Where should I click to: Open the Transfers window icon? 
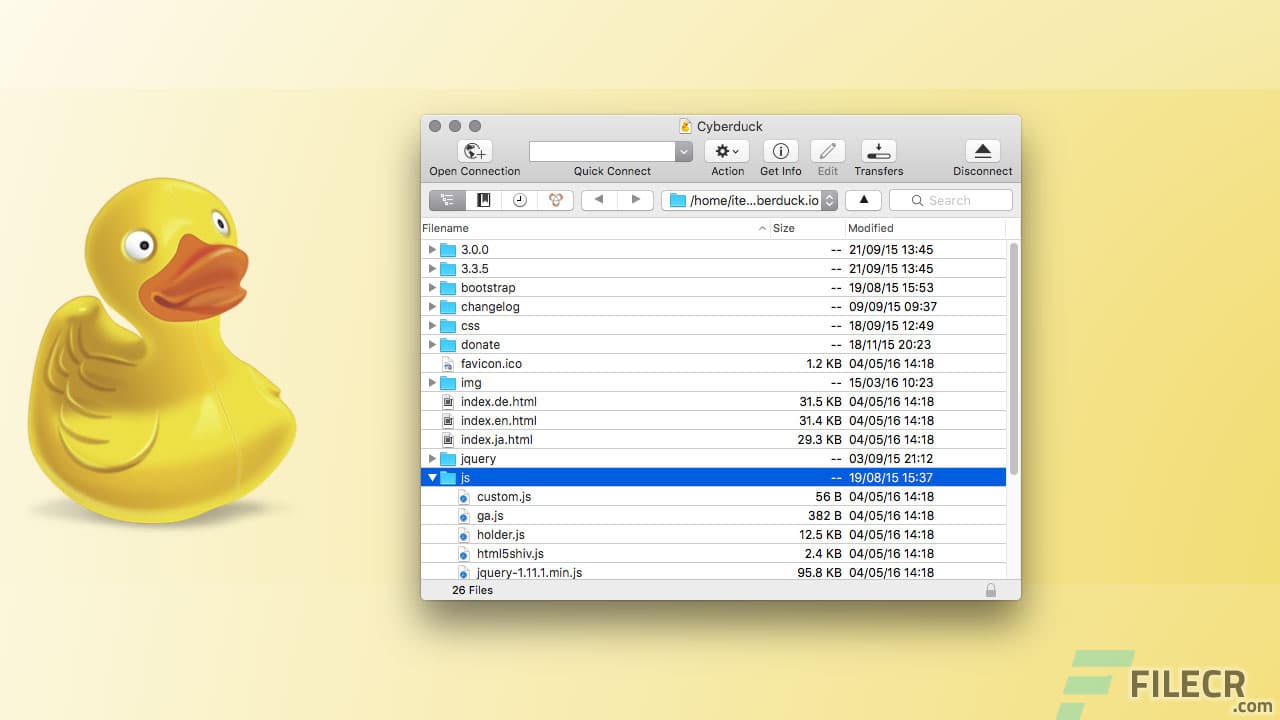878,151
